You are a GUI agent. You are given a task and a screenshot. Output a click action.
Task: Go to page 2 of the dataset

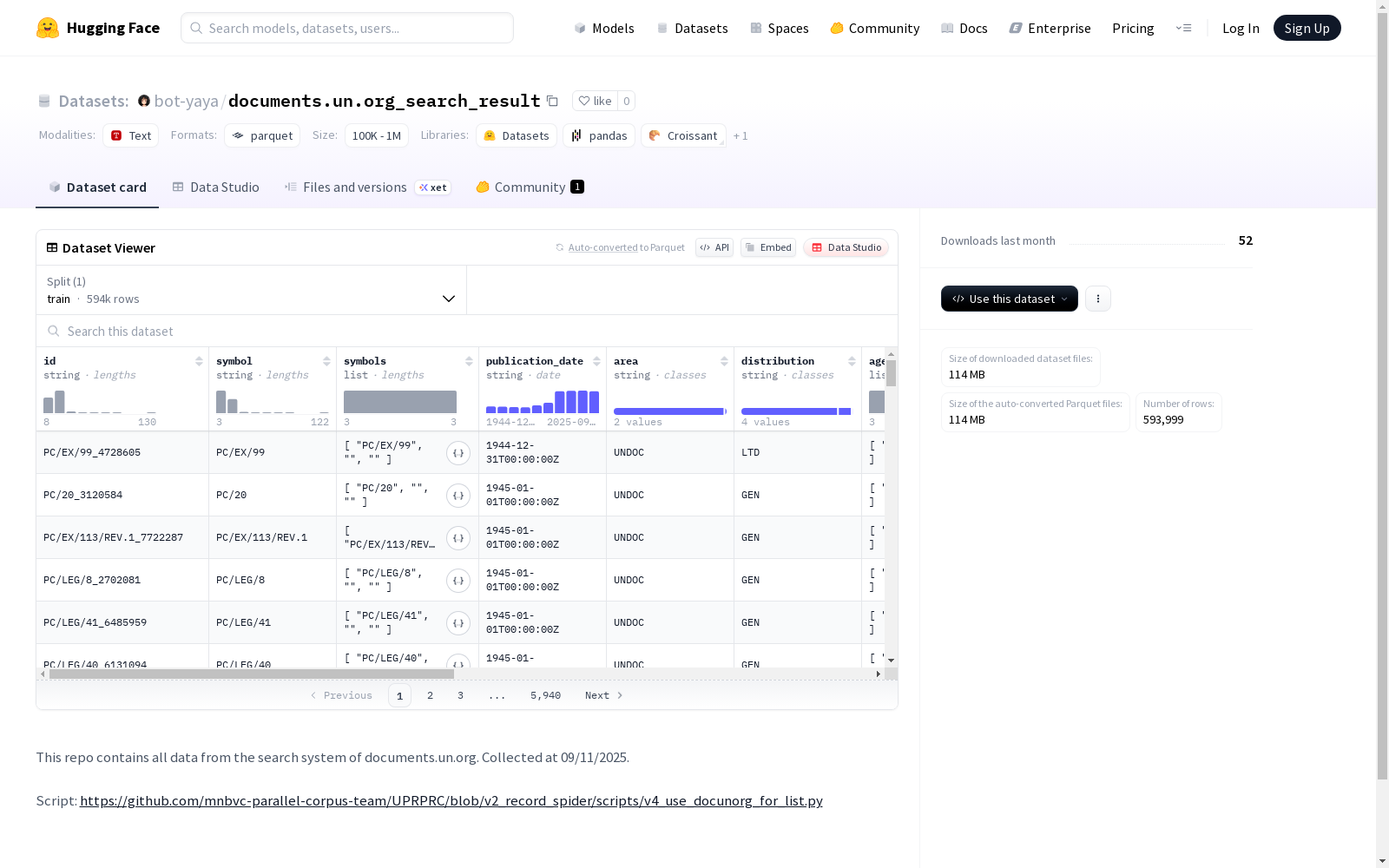(x=430, y=695)
